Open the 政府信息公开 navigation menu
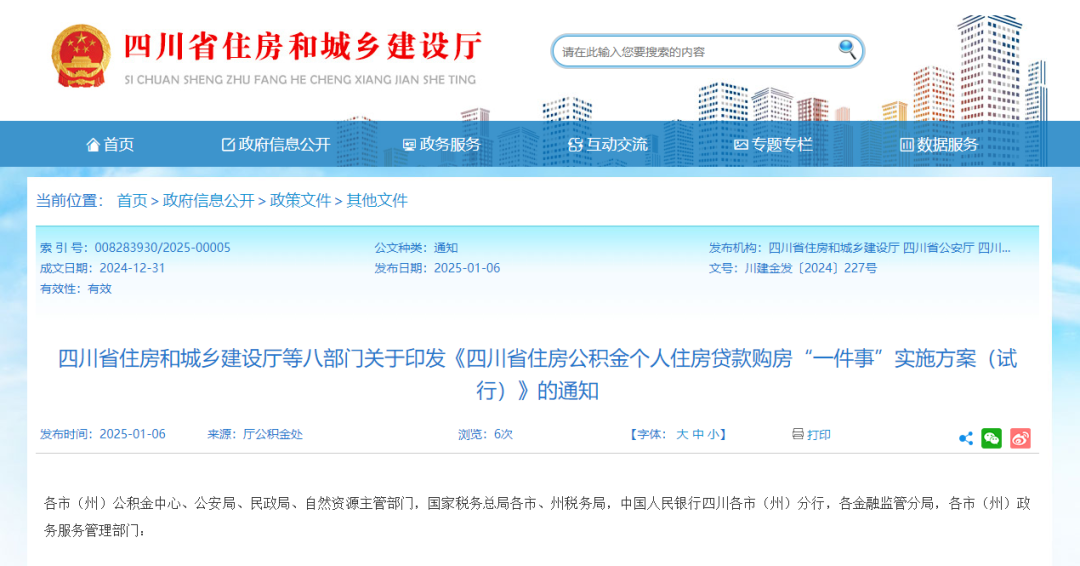Image resolution: width=1080 pixels, height=566 pixels. 275,145
